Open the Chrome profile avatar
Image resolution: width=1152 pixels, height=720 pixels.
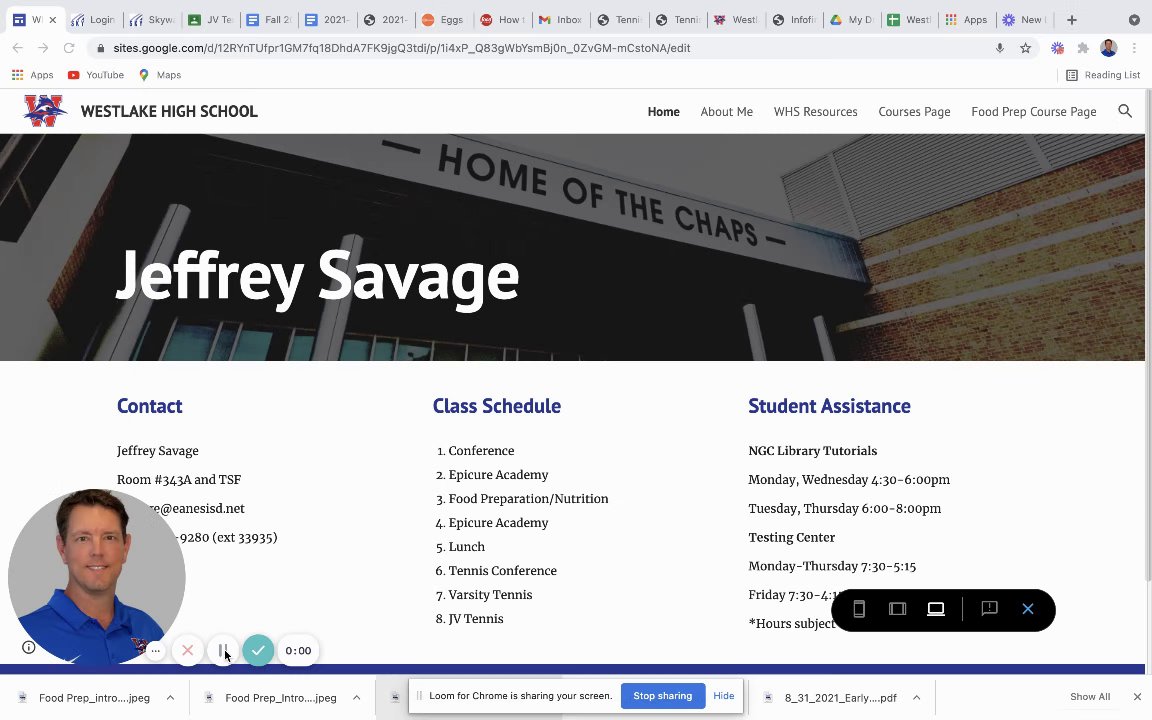(x=1109, y=48)
